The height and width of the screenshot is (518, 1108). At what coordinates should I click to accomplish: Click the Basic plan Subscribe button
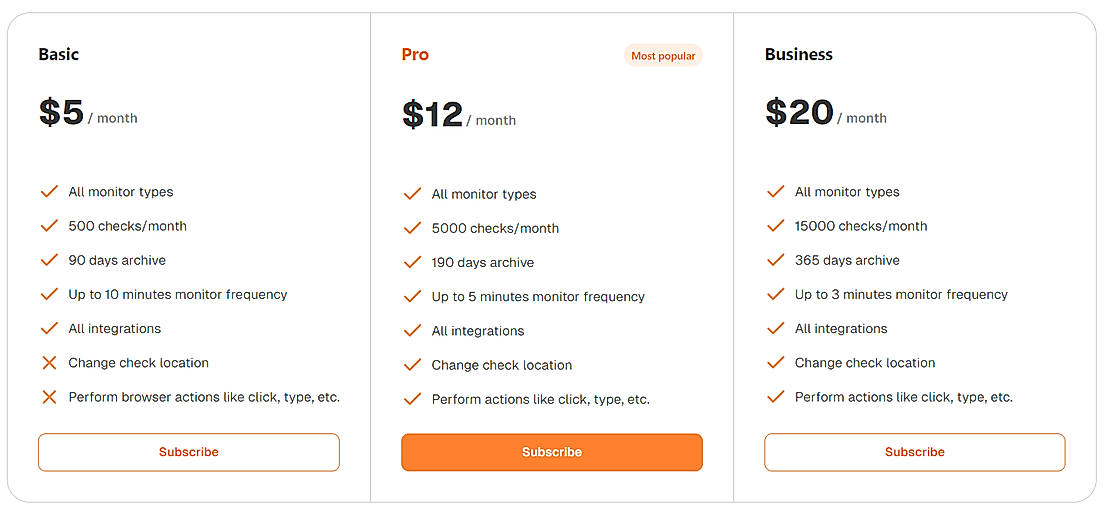(x=189, y=452)
